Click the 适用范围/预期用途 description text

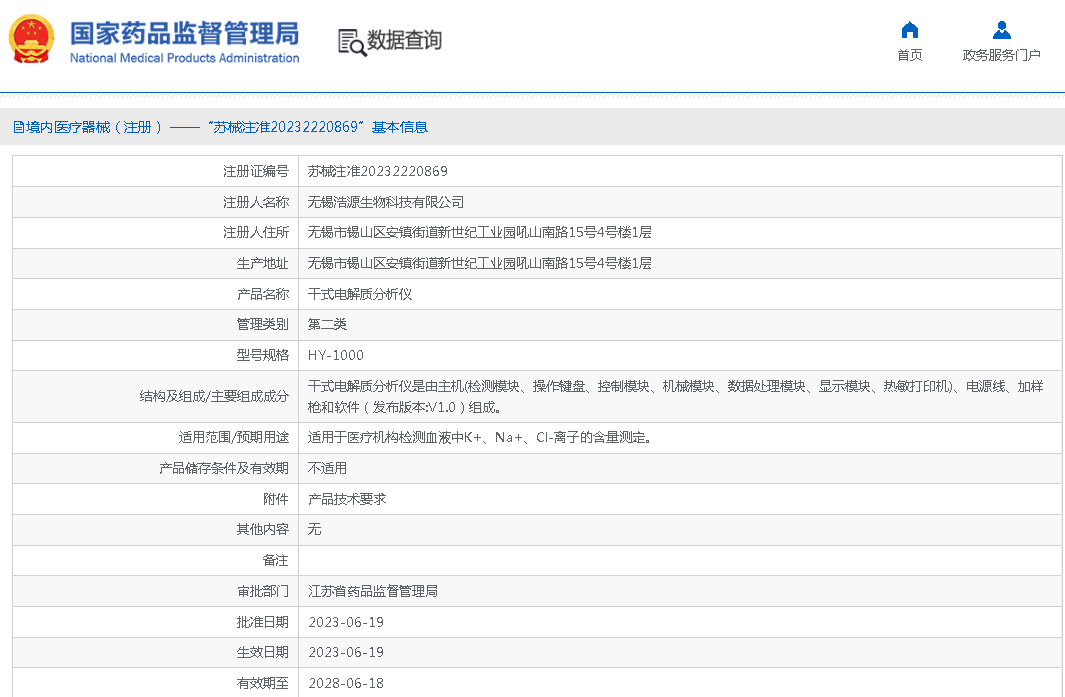[480, 437]
